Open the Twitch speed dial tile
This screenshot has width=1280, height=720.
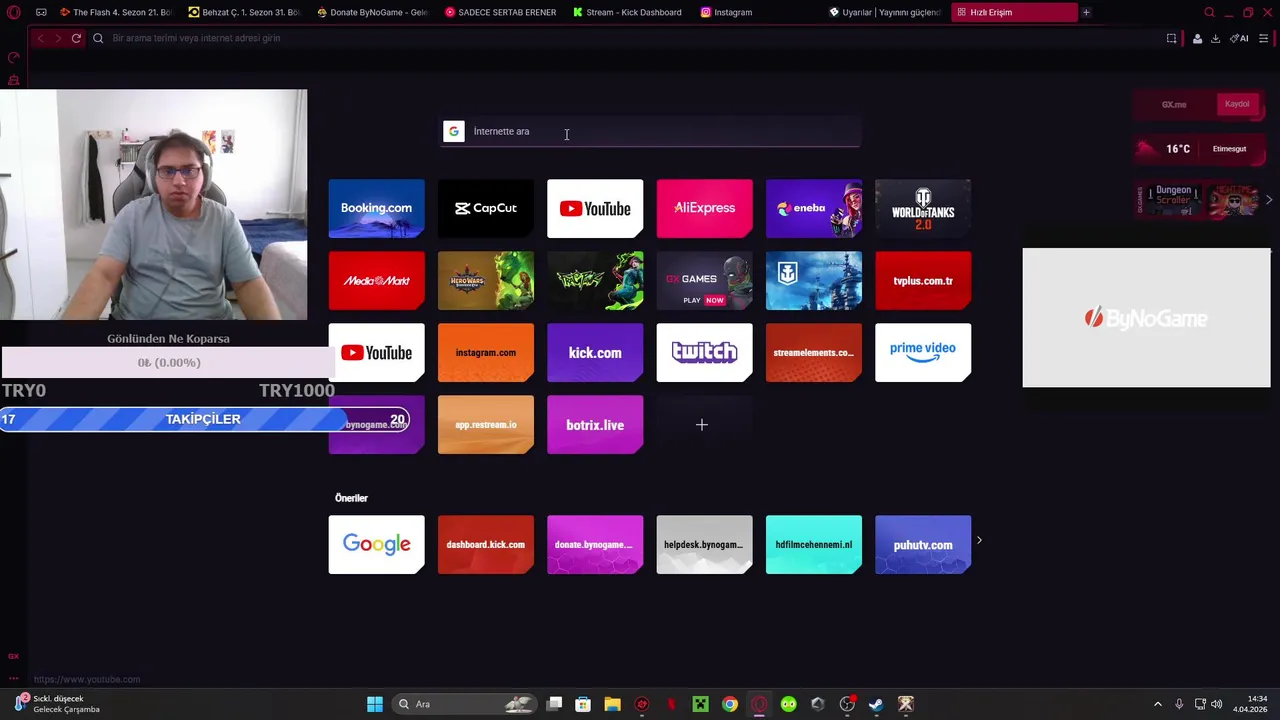[x=704, y=352]
